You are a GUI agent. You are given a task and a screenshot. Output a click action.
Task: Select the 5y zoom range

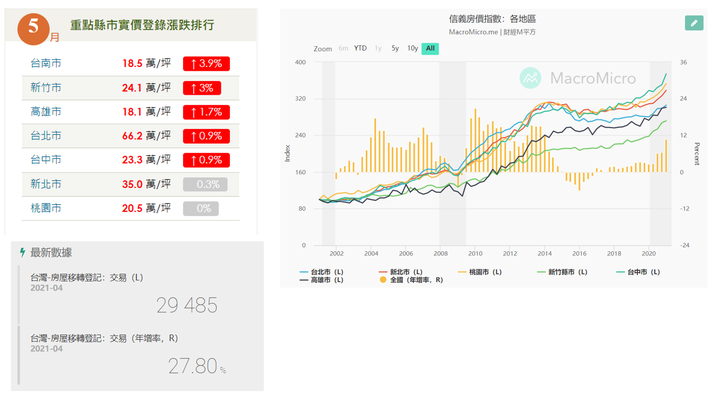click(395, 48)
